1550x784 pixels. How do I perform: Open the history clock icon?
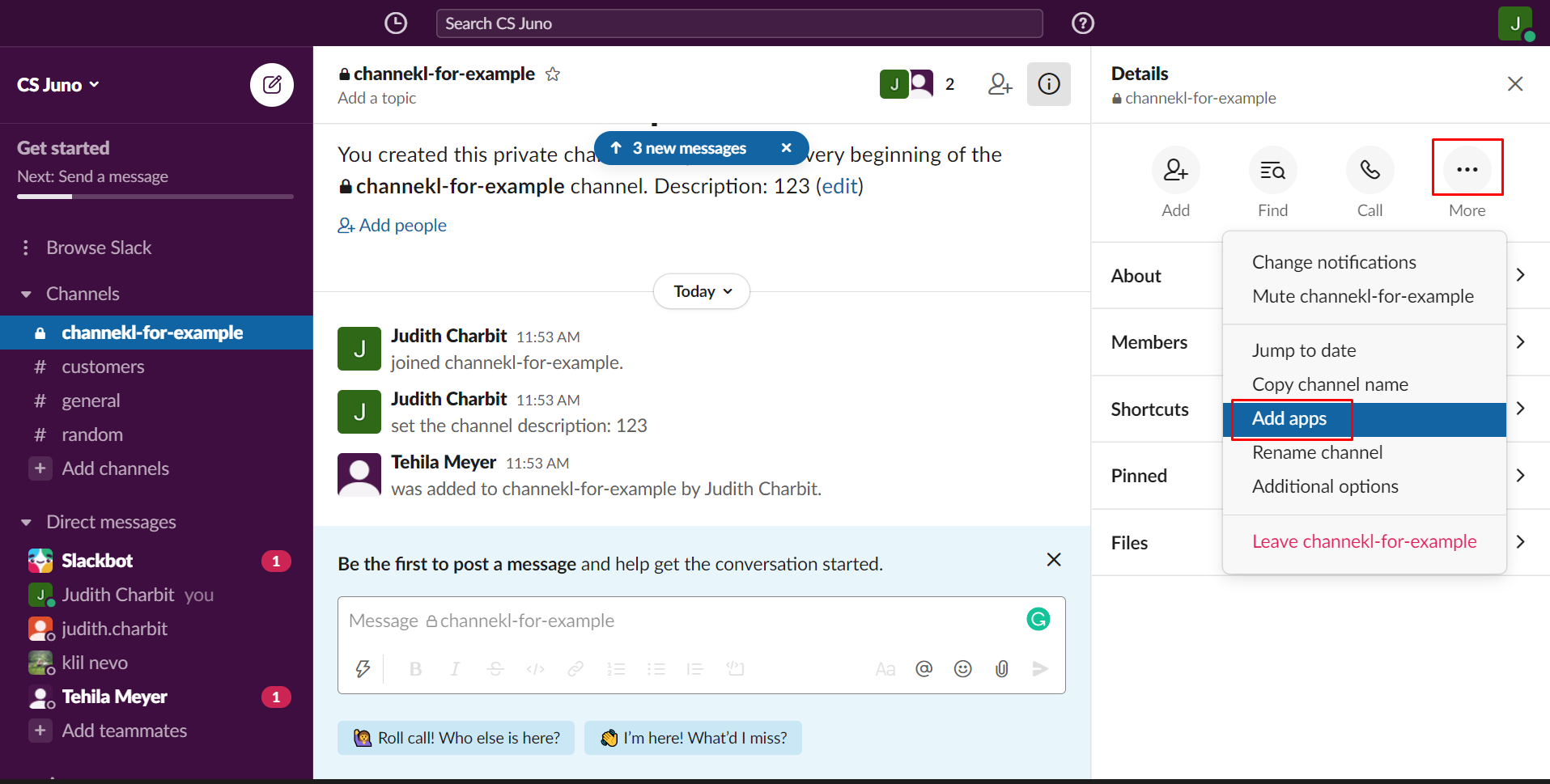[x=395, y=23]
